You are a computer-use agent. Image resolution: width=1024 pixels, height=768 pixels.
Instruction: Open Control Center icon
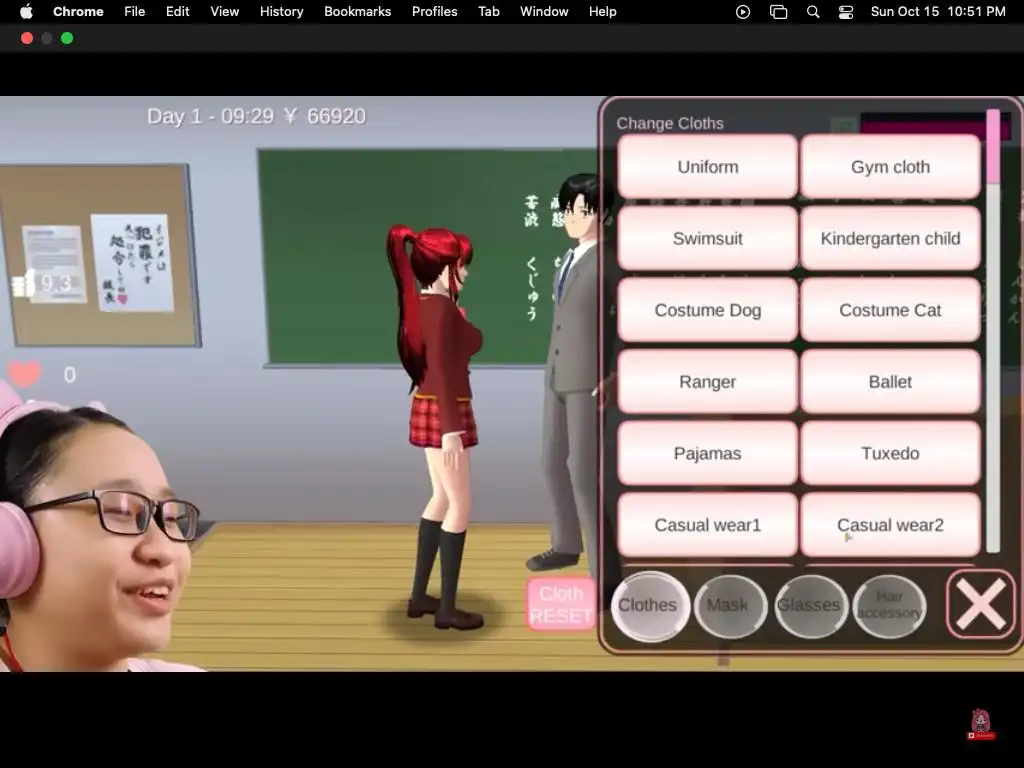846,12
